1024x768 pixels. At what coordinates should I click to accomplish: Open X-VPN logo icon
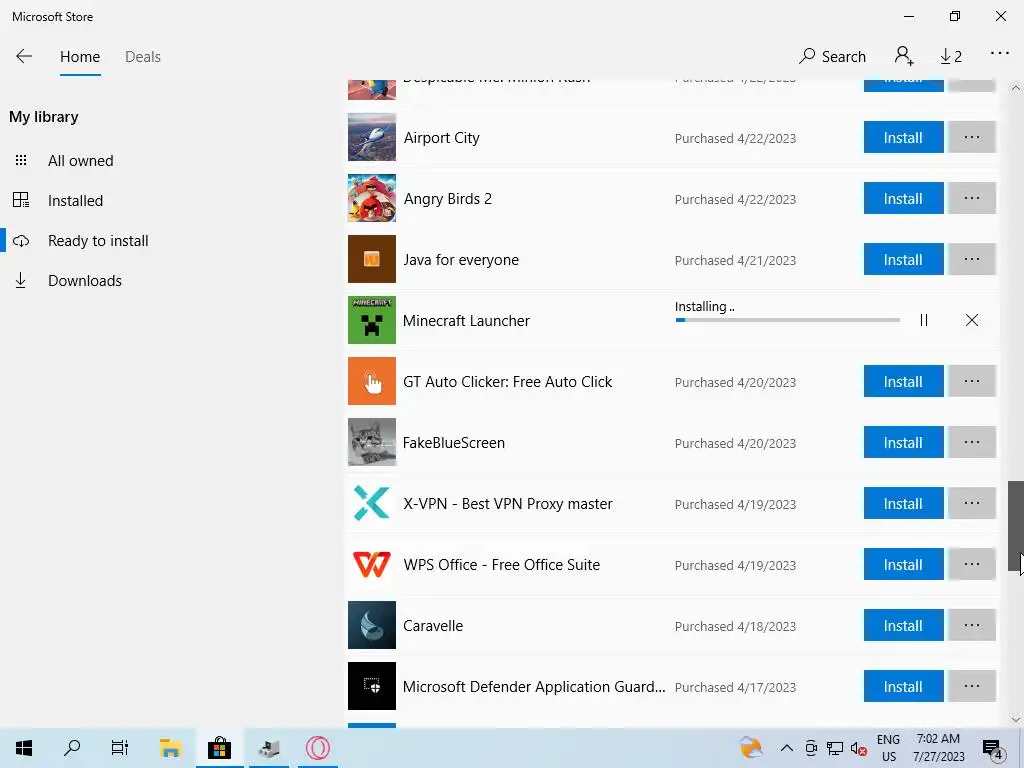point(372,503)
